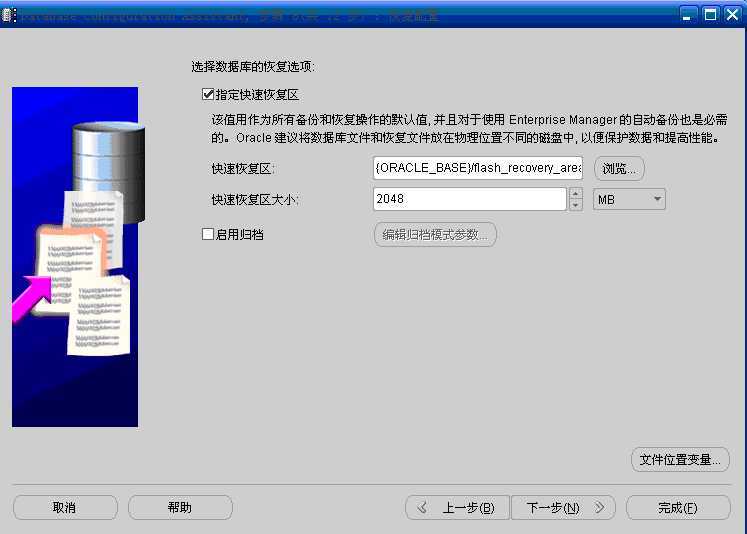The width and height of the screenshot is (747, 534).
Task: Uncheck the 指定快速恢复区 checkbox
Action: [208, 94]
